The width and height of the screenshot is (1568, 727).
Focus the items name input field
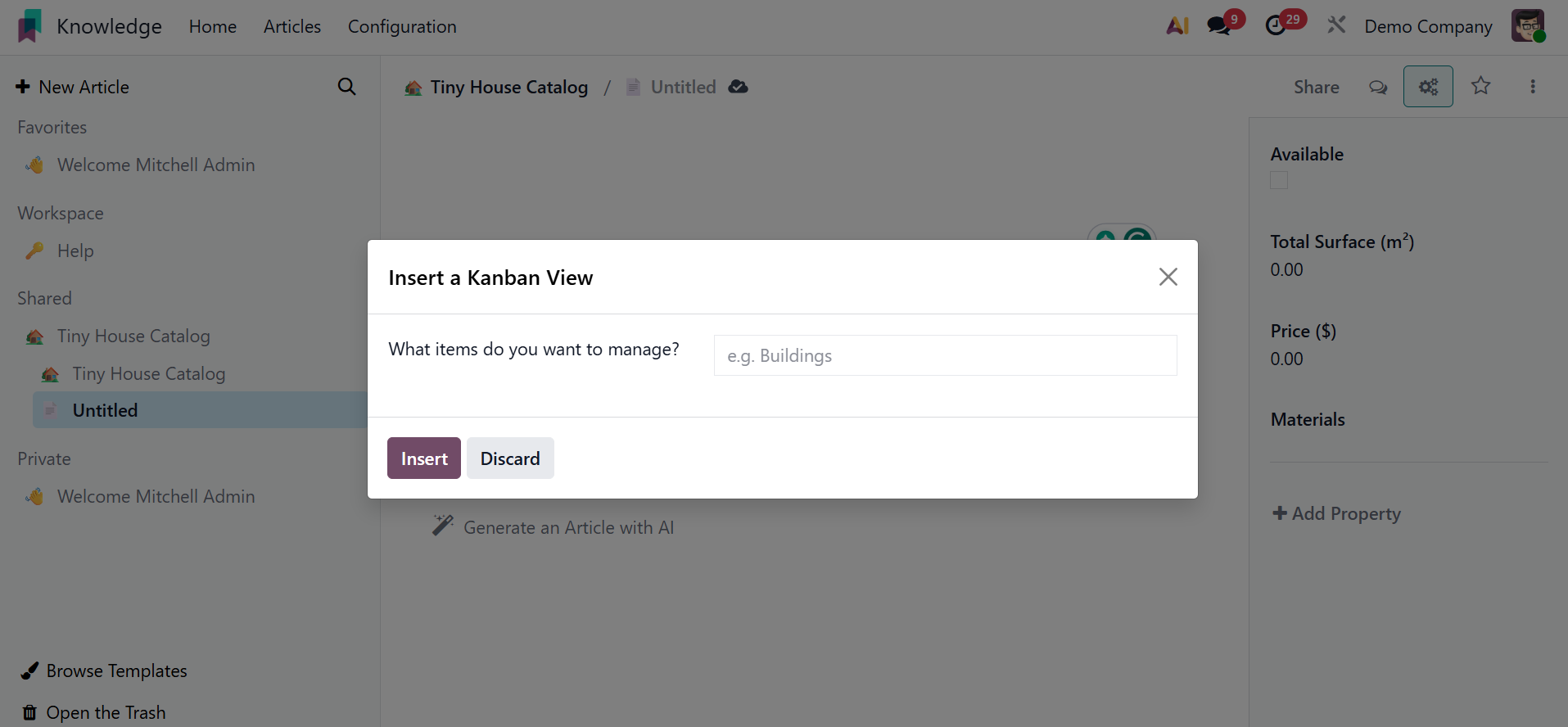click(945, 355)
